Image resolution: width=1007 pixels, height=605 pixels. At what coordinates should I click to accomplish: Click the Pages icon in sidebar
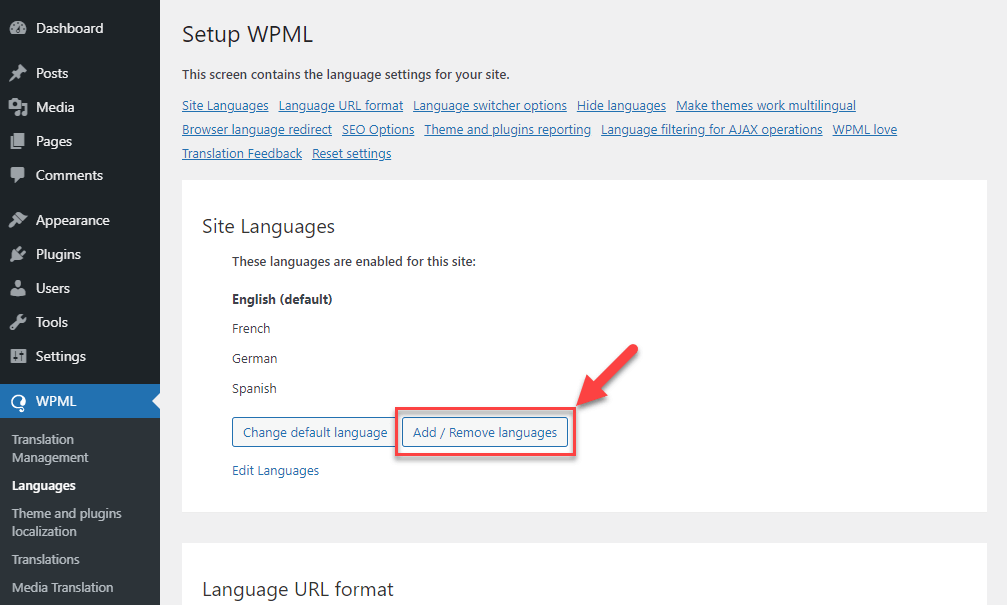tap(18, 141)
